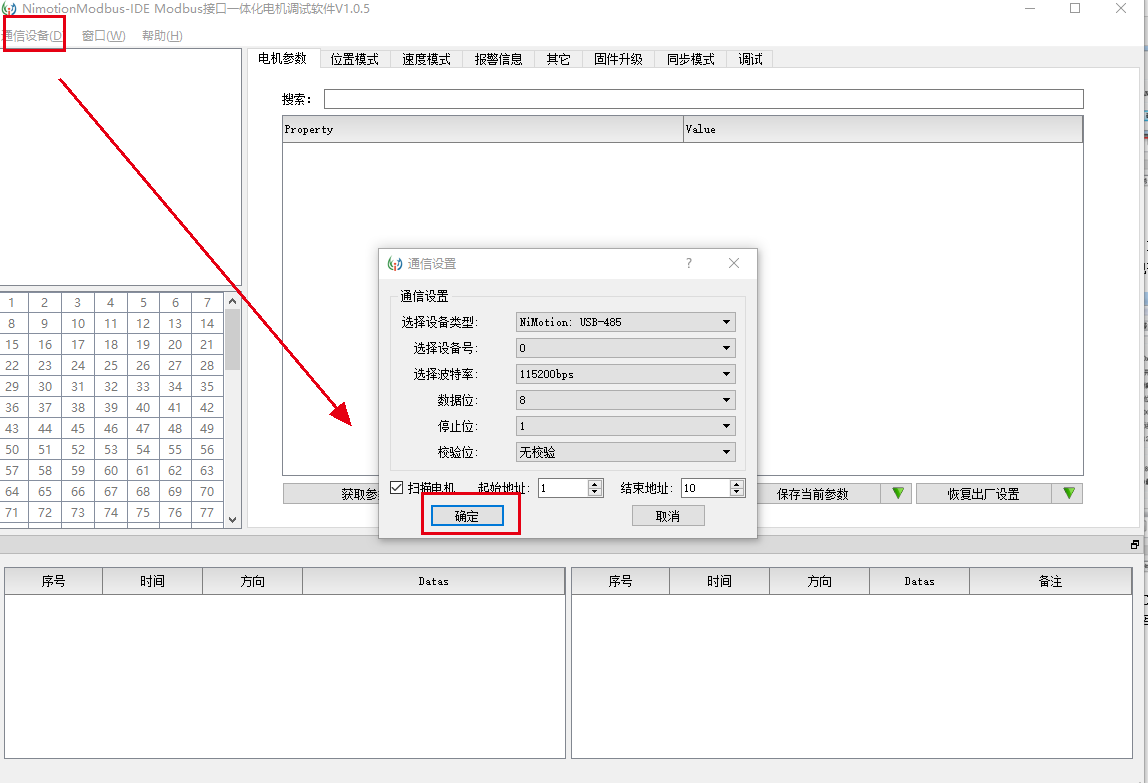Expand the 选择波特率 dropdown showing 115200bps
Viewport: 1148px width, 783px height.
point(626,374)
